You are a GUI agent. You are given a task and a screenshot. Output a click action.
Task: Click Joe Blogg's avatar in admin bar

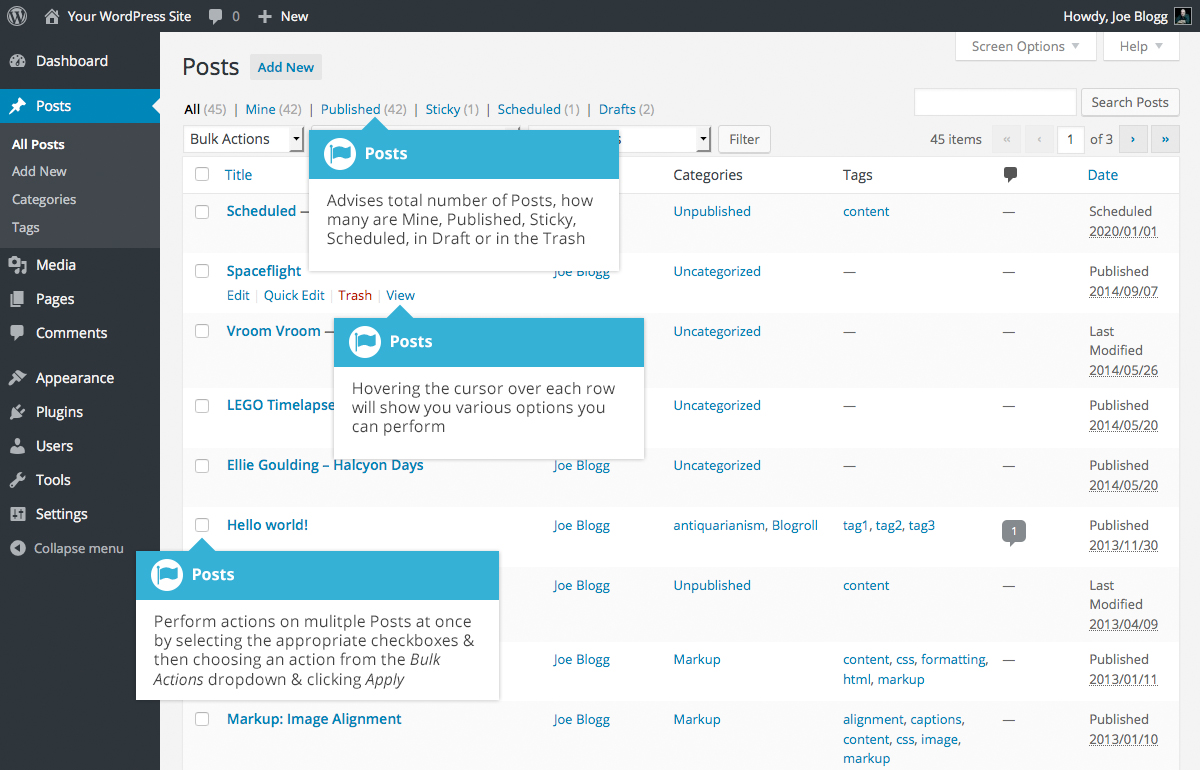pyautogui.click(x=1182, y=16)
